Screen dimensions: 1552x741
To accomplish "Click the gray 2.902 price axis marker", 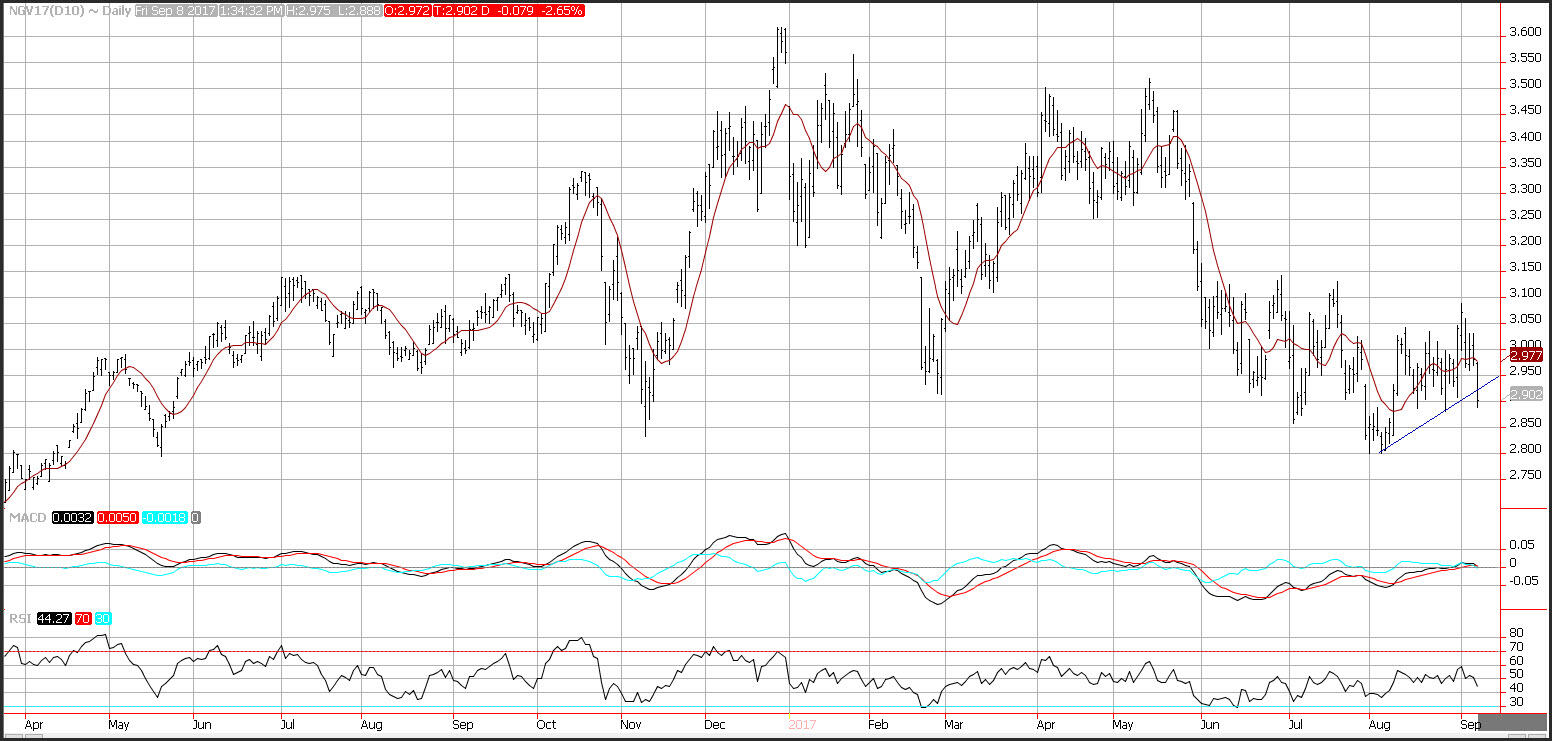I will click(x=1527, y=394).
